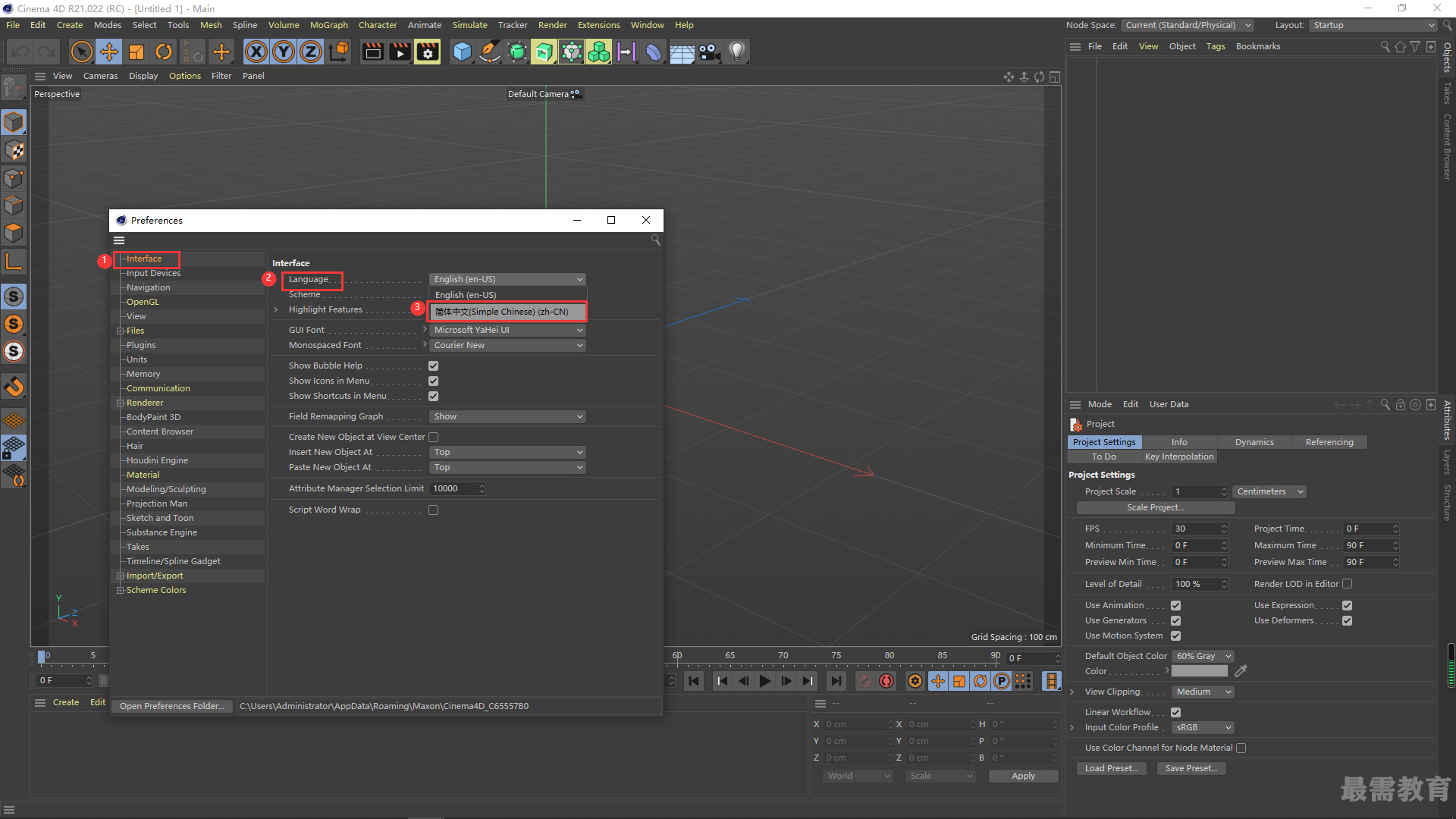Open the Default Object Color dropdown

(1203, 656)
